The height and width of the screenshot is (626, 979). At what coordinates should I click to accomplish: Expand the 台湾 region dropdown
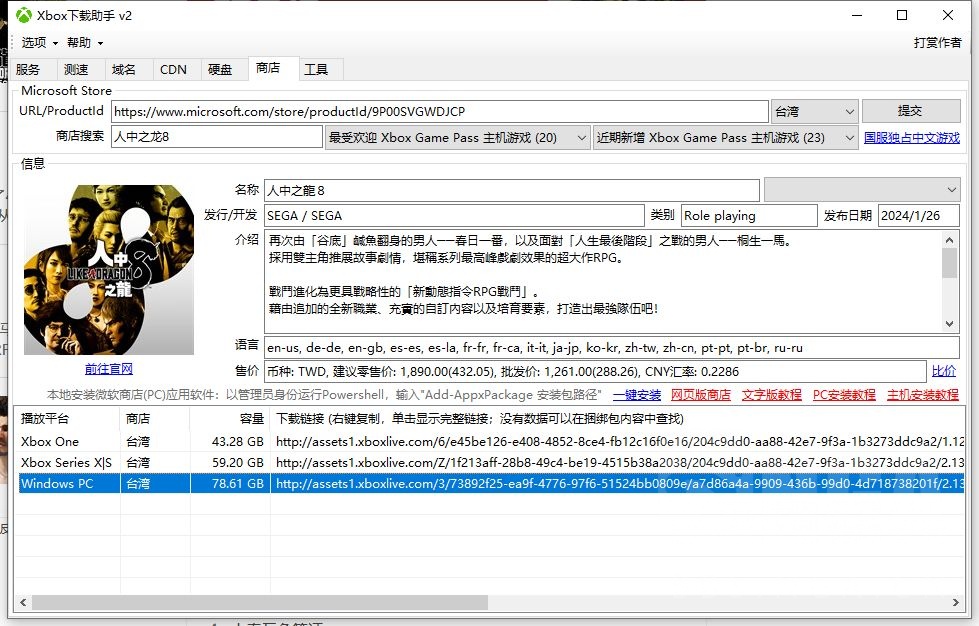click(815, 112)
